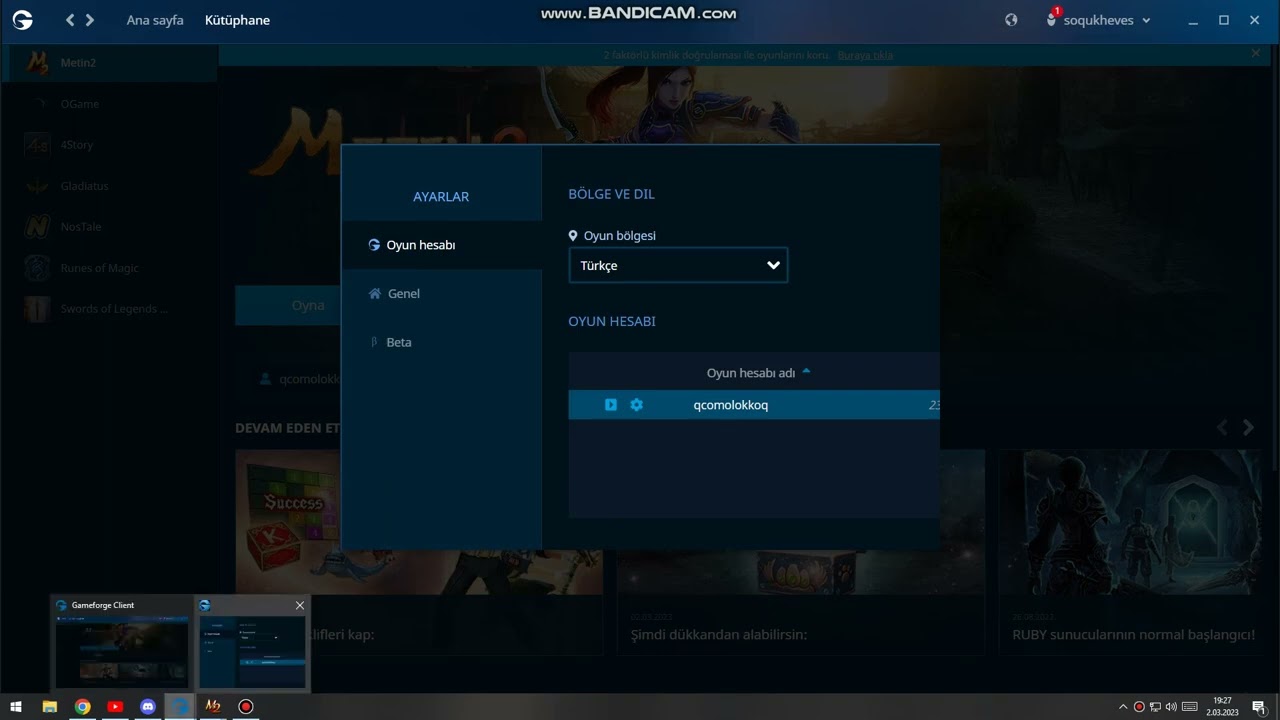
Task: Open the Metin2 taskbar icon
Action: 213,706
